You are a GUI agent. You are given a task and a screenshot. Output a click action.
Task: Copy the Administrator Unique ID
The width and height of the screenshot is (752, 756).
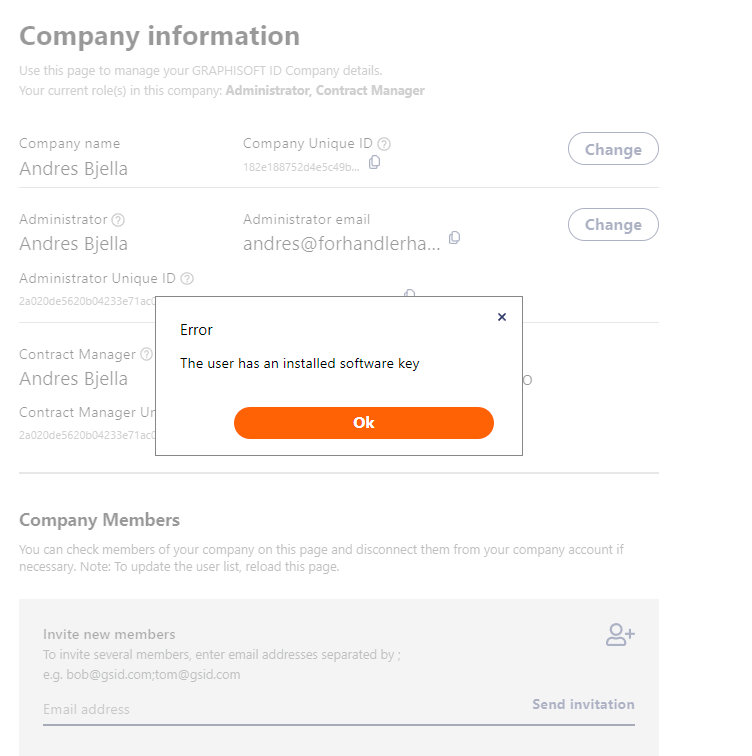tap(409, 294)
